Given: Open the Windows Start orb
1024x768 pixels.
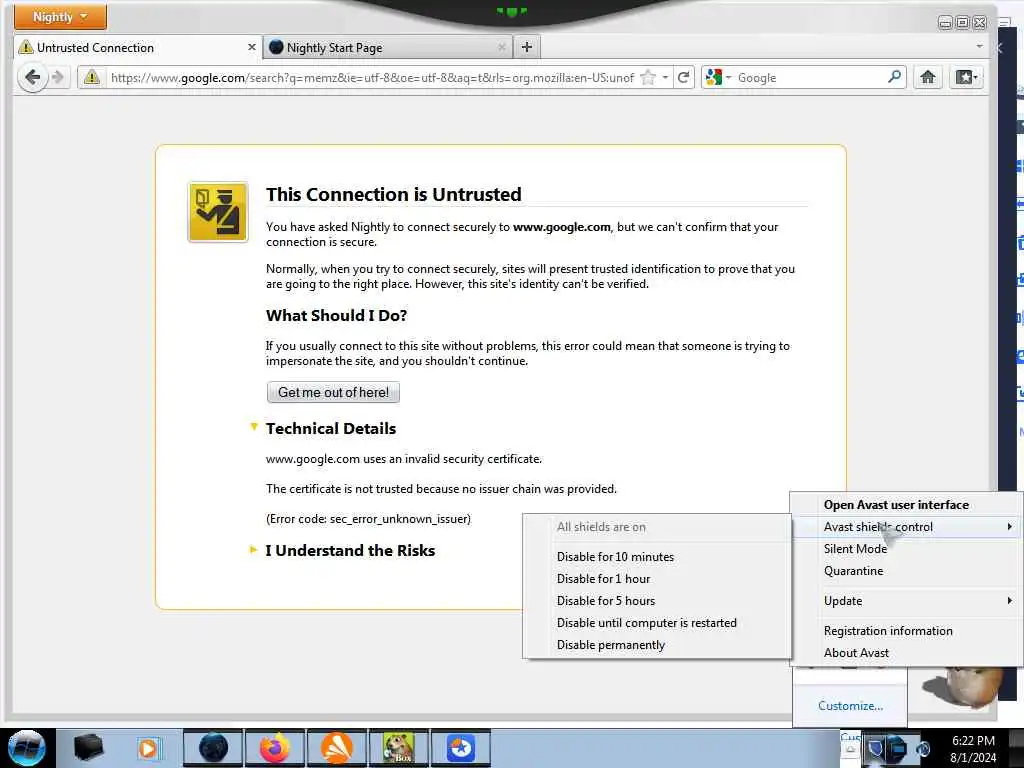Looking at the screenshot, I should pyautogui.click(x=26, y=748).
